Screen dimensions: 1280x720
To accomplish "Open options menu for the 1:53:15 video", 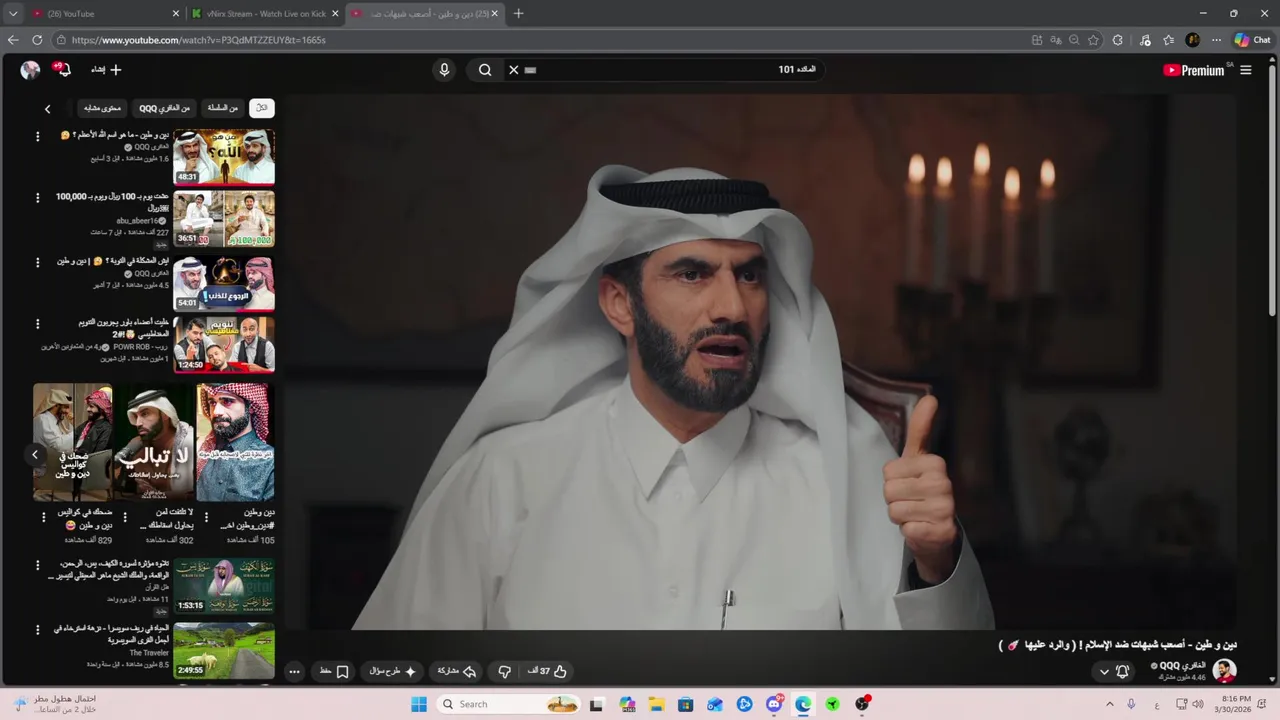I will click(x=38, y=565).
